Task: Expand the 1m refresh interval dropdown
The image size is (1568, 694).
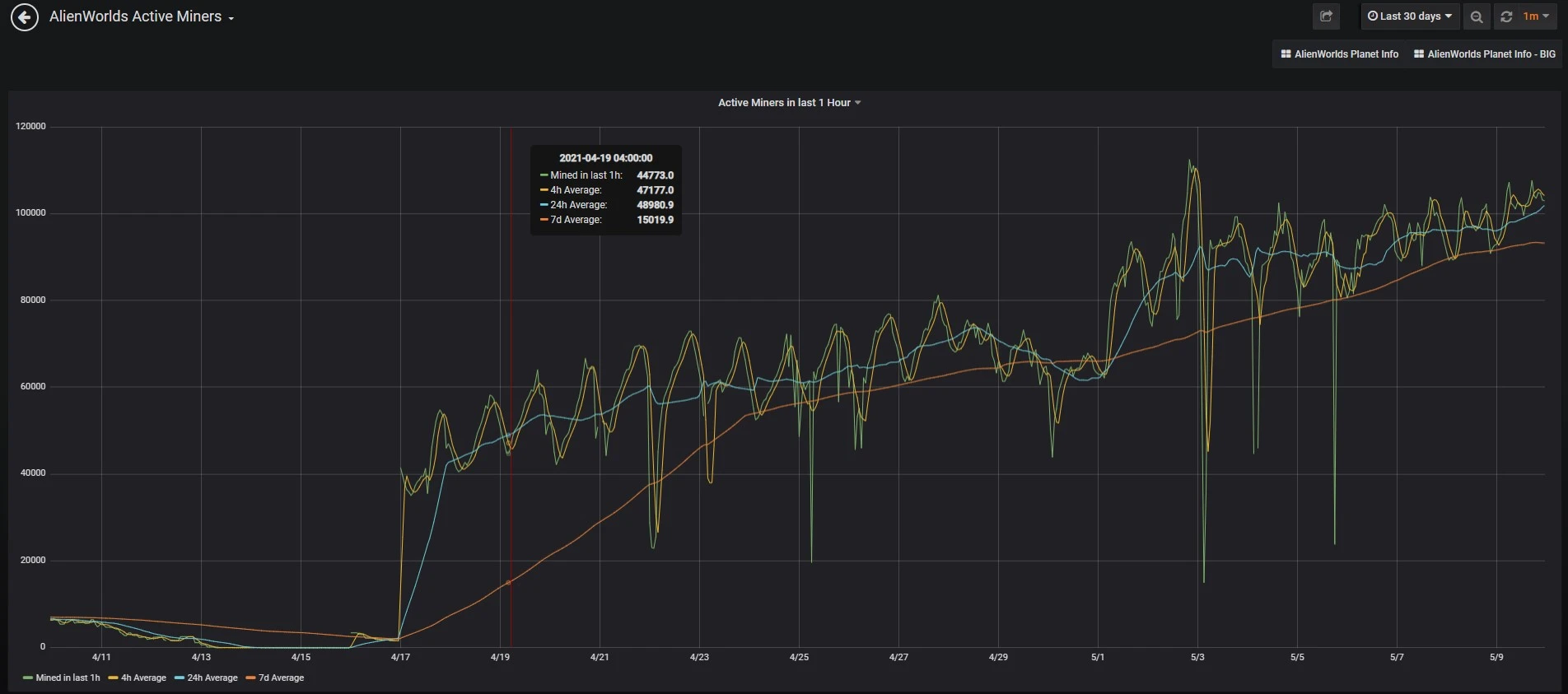Action: (x=1536, y=16)
